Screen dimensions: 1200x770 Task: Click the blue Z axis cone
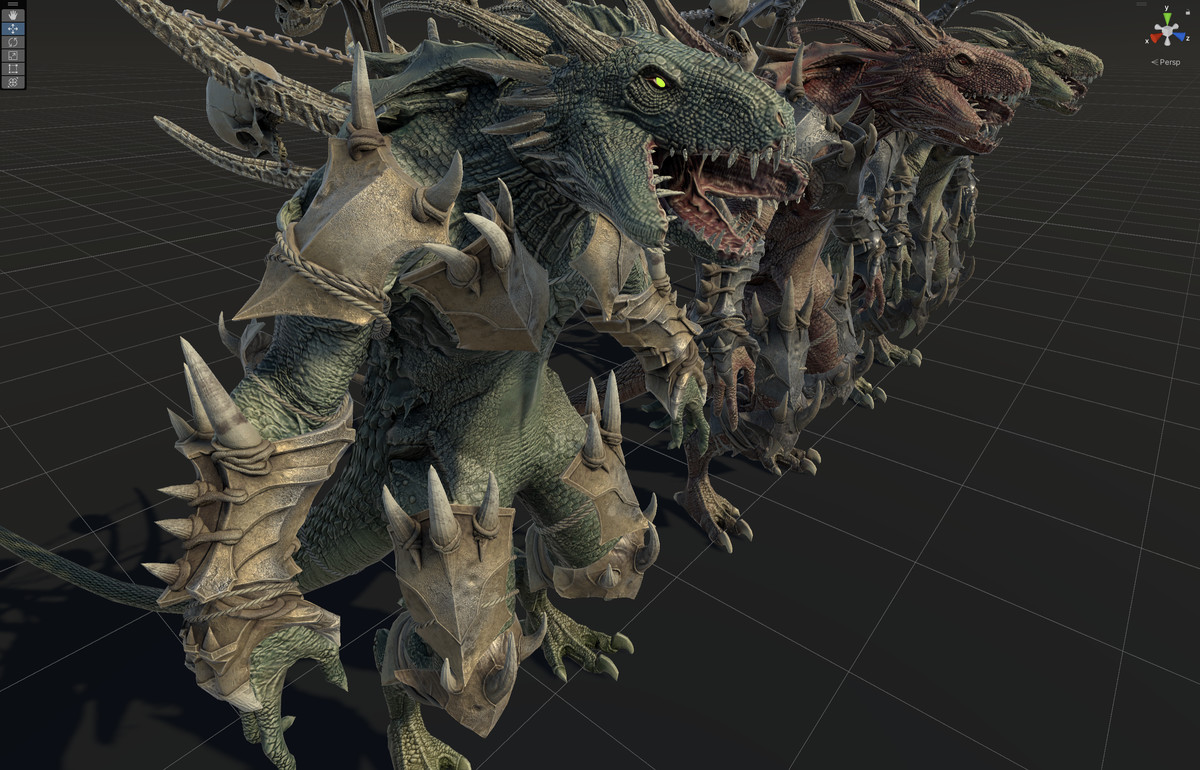click(1178, 37)
